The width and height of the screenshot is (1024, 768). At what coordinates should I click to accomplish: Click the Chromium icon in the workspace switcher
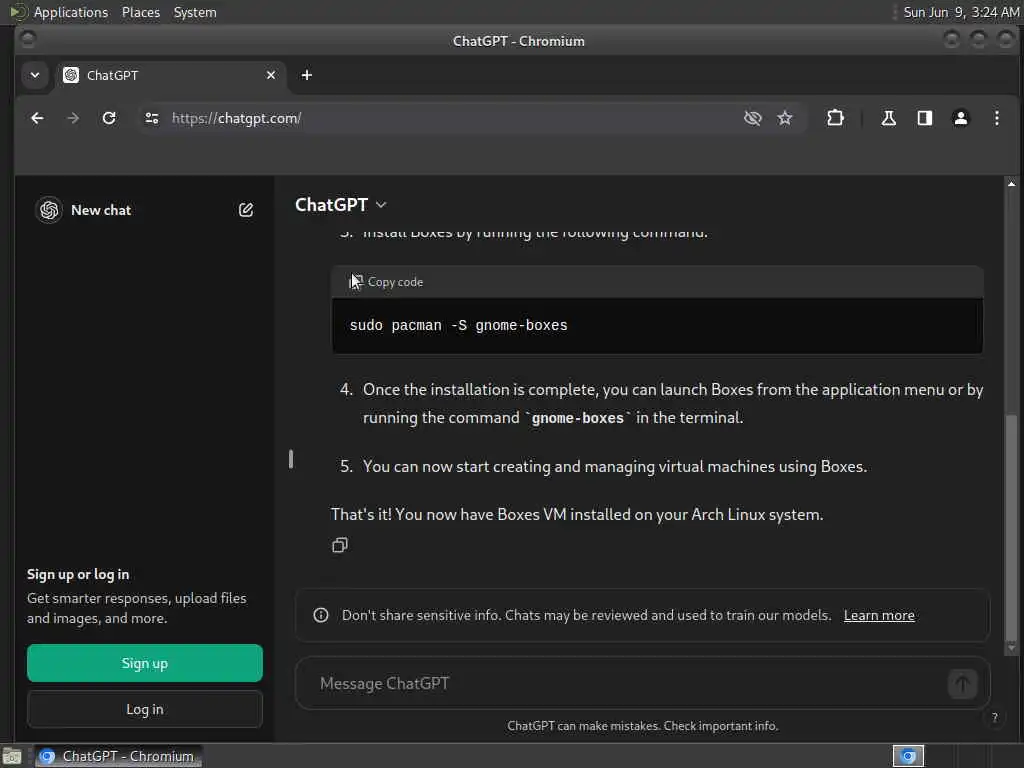tap(908, 756)
